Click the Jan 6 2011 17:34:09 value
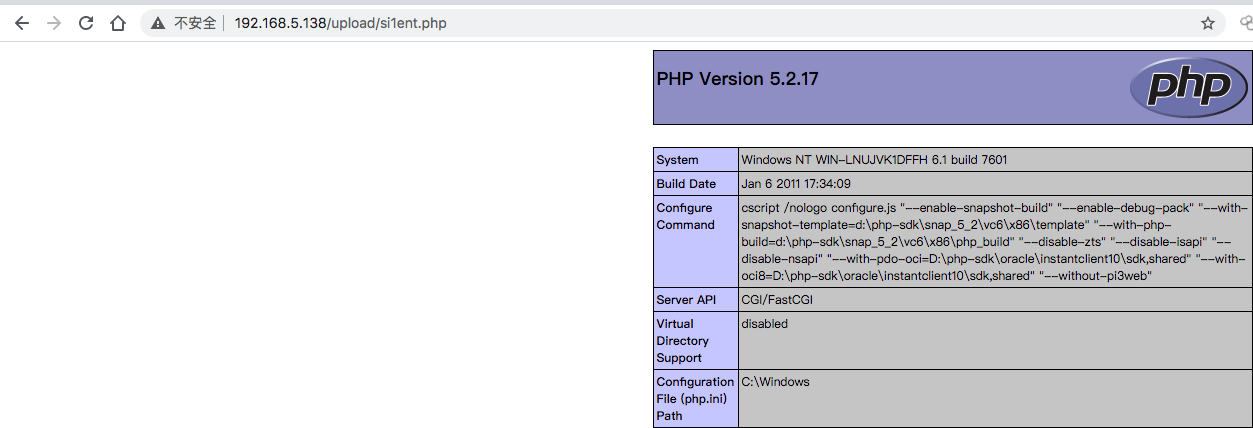 coord(796,184)
